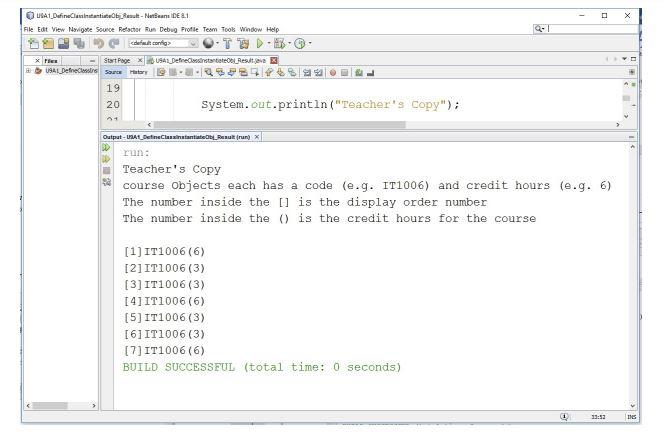Click Next Bookmark icon
Image resolution: width=665 pixels, height=437 pixels.
(x=280, y=73)
